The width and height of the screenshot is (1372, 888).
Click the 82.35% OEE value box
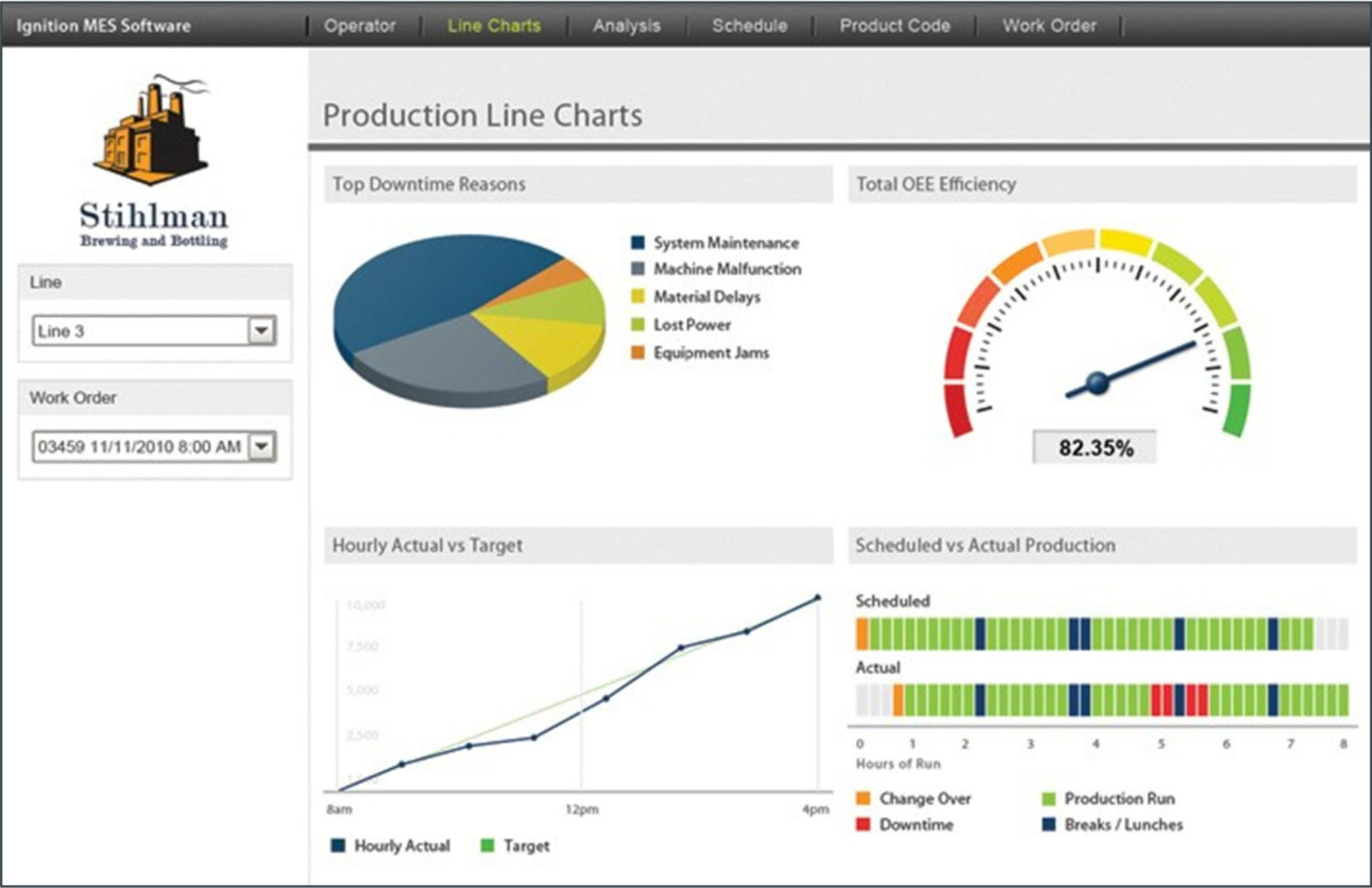1095,448
